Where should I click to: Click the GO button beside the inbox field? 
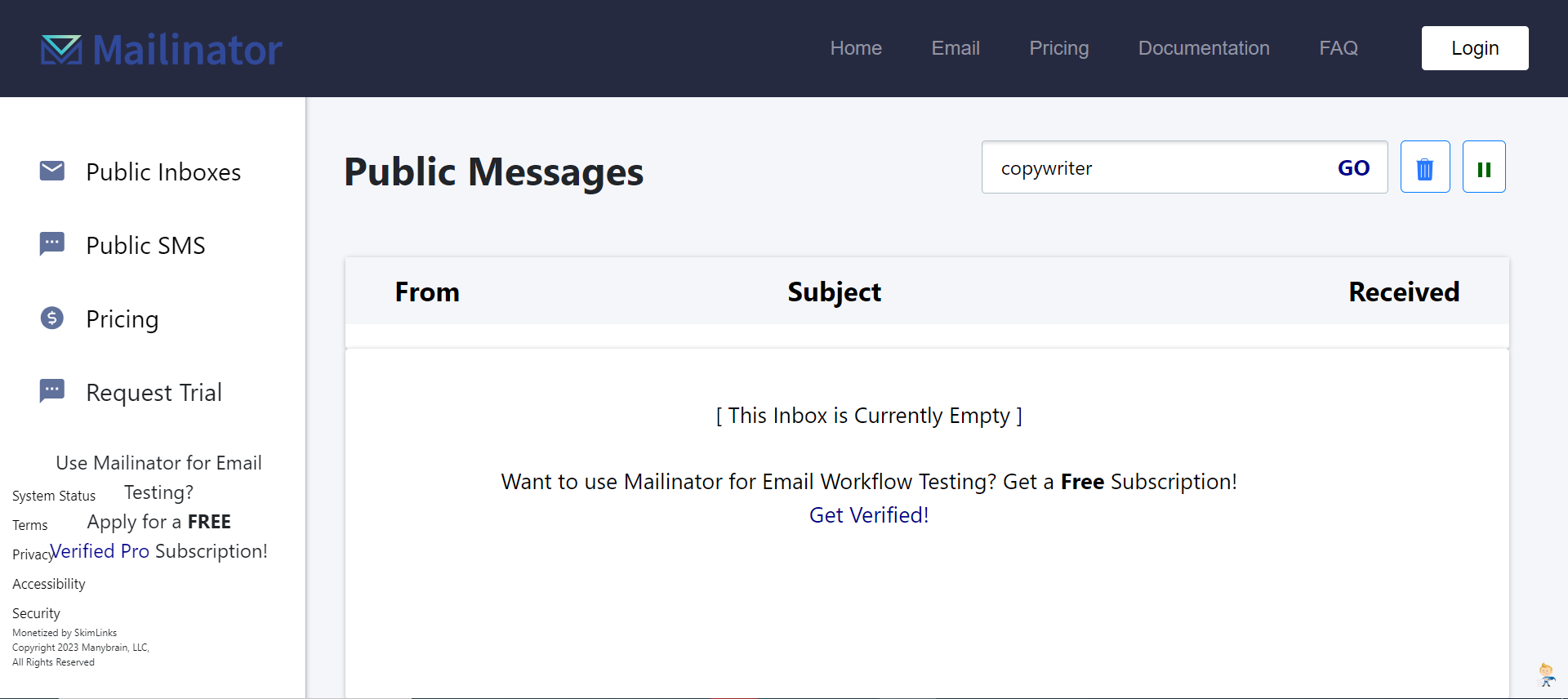tap(1353, 168)
